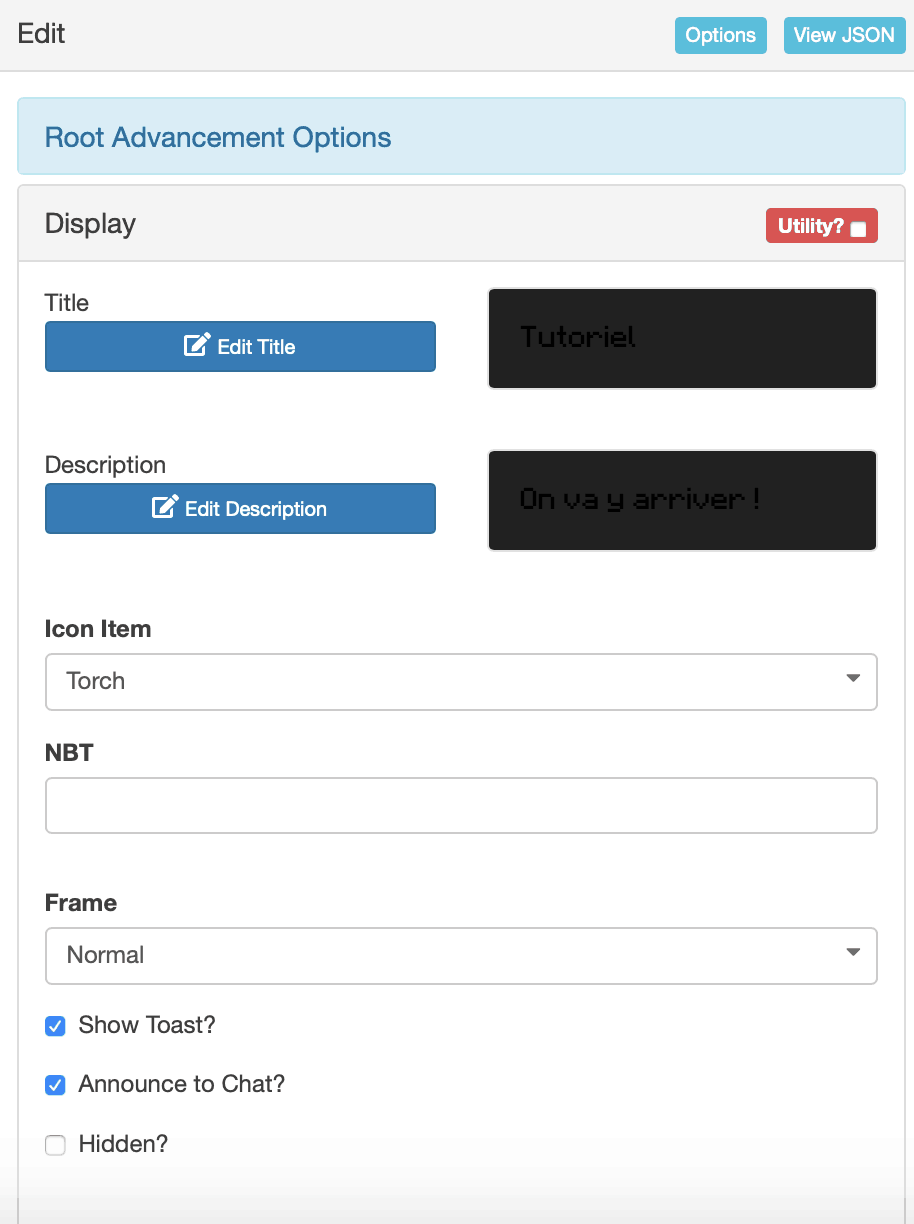Click the Edit Title button label

pyautogui.click(x=256, y=347)
